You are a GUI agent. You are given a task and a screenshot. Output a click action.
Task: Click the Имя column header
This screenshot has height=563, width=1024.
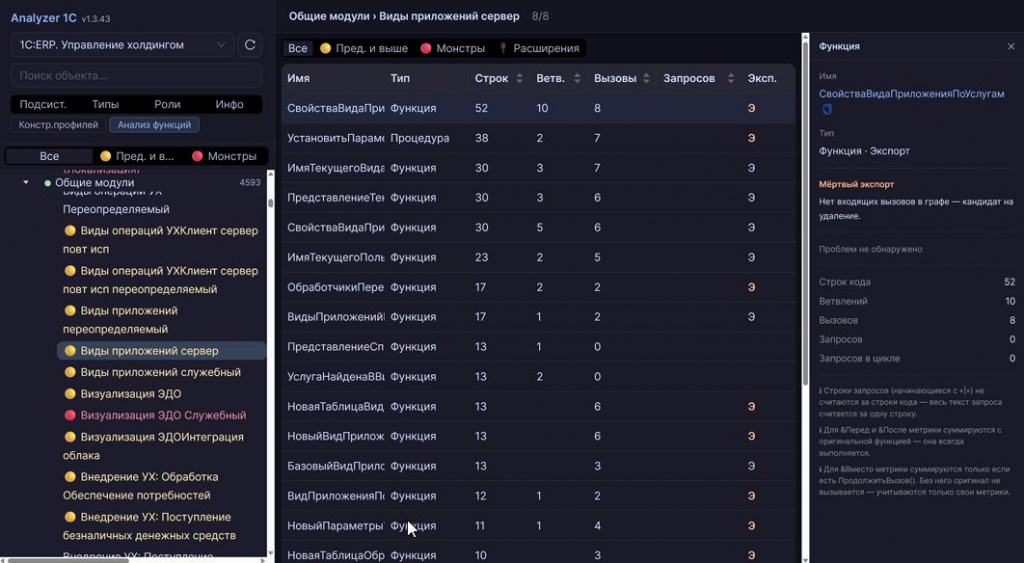coord(298,78)
